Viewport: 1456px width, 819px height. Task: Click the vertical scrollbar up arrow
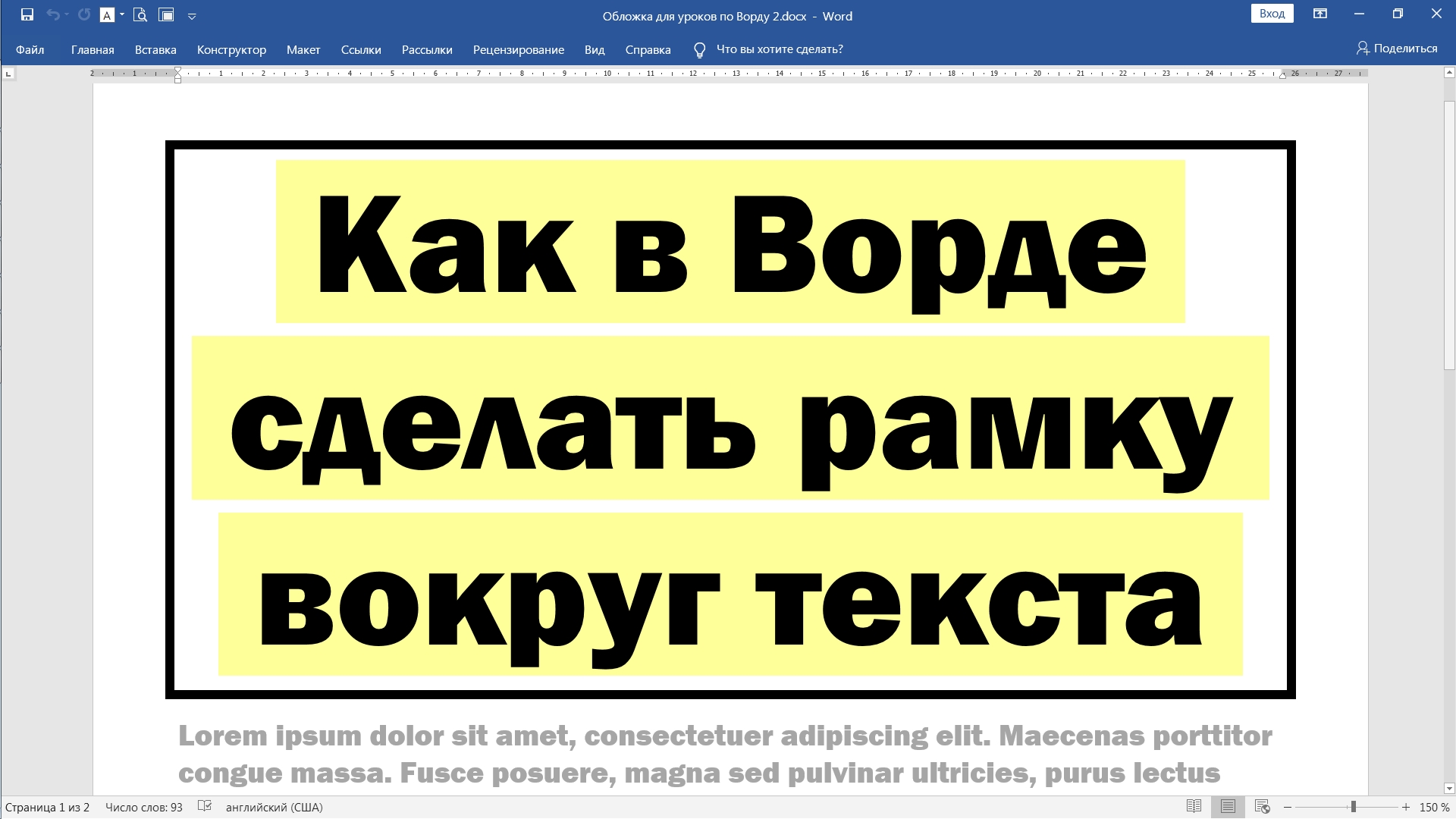1448,73
